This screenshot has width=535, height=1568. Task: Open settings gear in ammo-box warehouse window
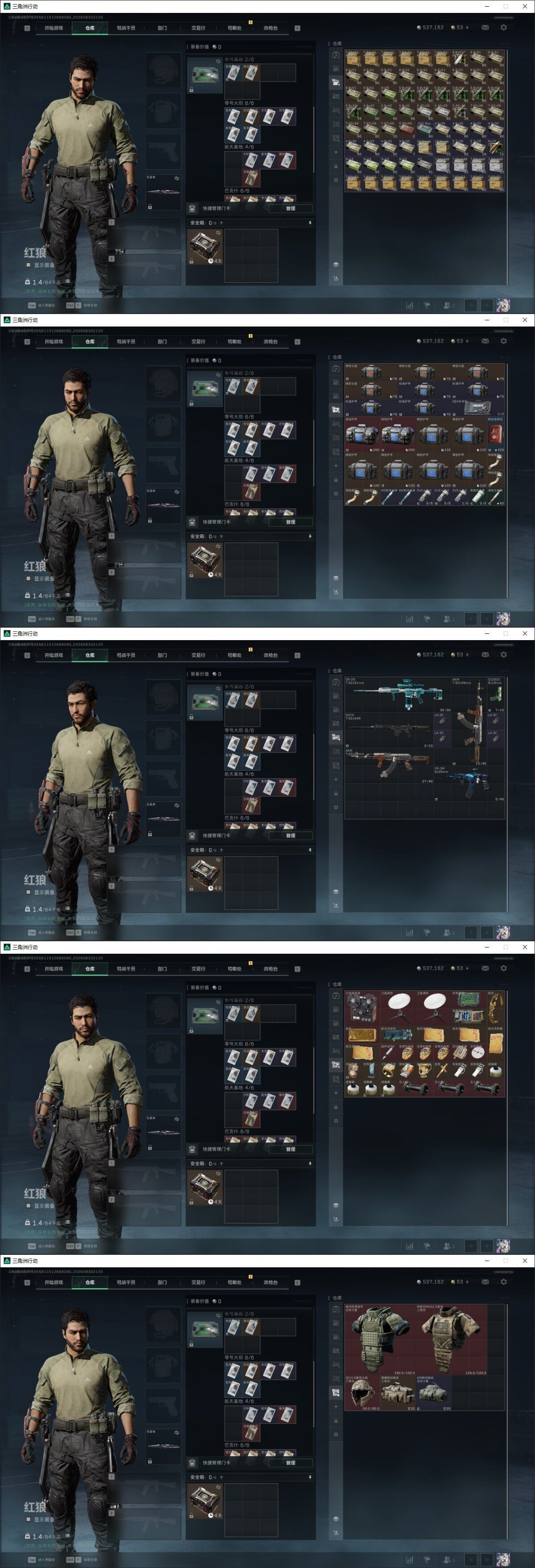pos(503,27)
